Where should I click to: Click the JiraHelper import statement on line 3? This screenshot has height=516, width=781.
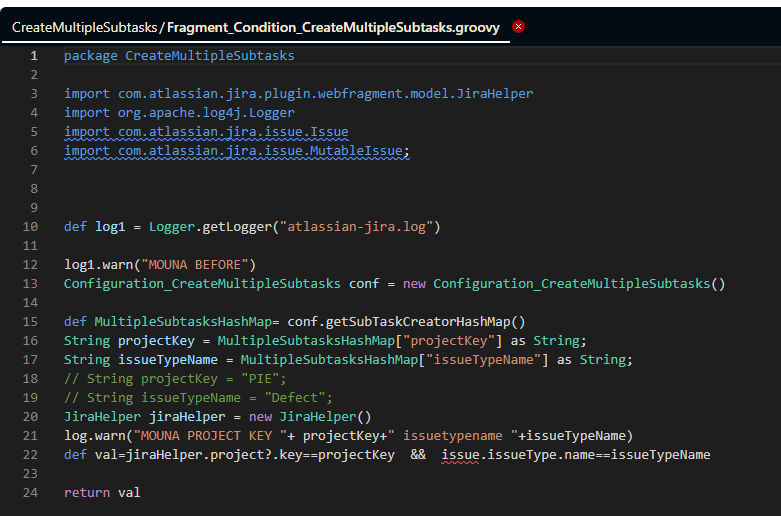click(298, 94)
